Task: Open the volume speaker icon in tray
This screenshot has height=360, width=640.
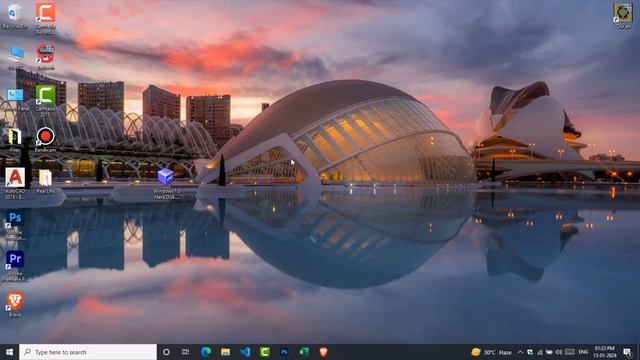Action: [x=559, y=352]
